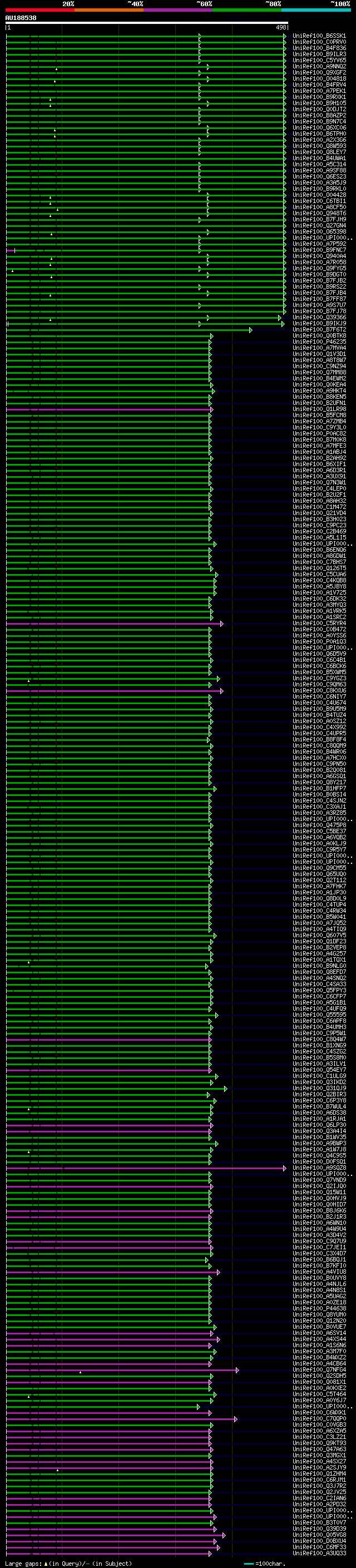
Task: Select hit label UniRef100_Q05VG8
Action: (x=319, y=1535)
